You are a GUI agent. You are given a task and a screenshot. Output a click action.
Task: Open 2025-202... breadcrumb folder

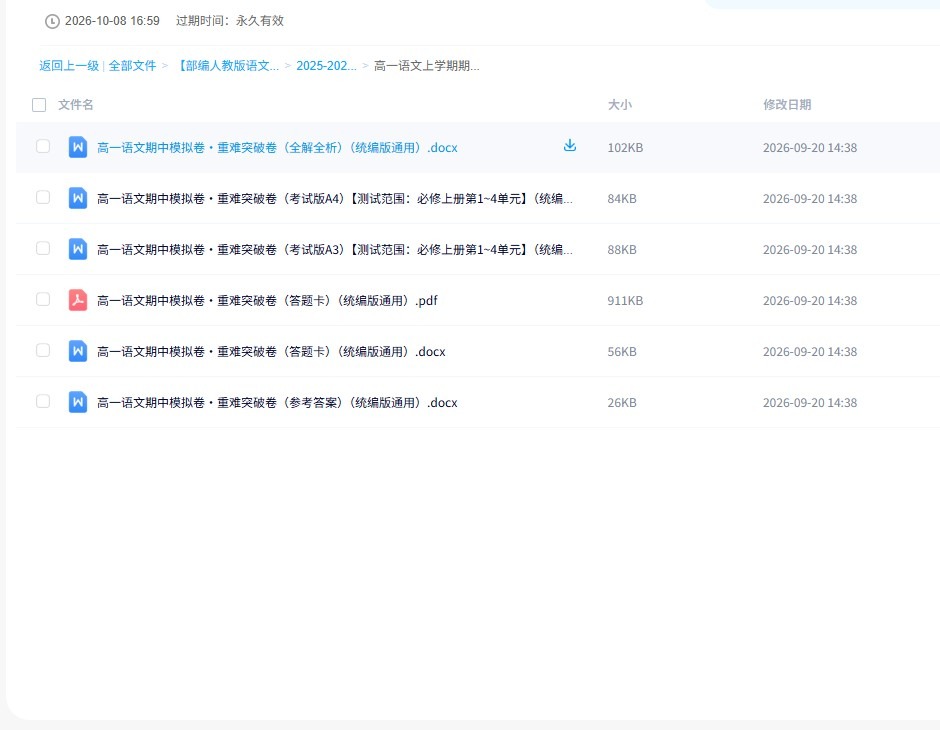click(326, 66)
